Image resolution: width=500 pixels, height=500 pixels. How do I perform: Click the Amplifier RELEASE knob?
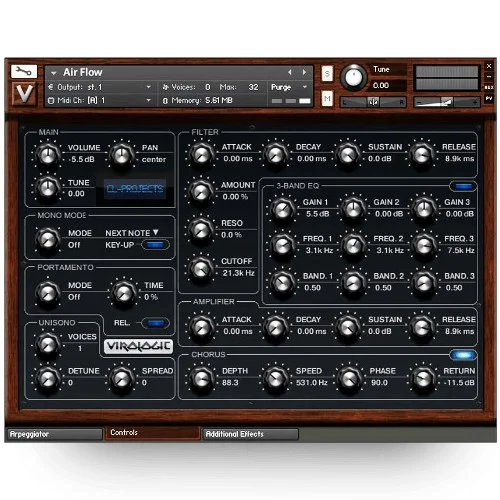tap(422, 327)
